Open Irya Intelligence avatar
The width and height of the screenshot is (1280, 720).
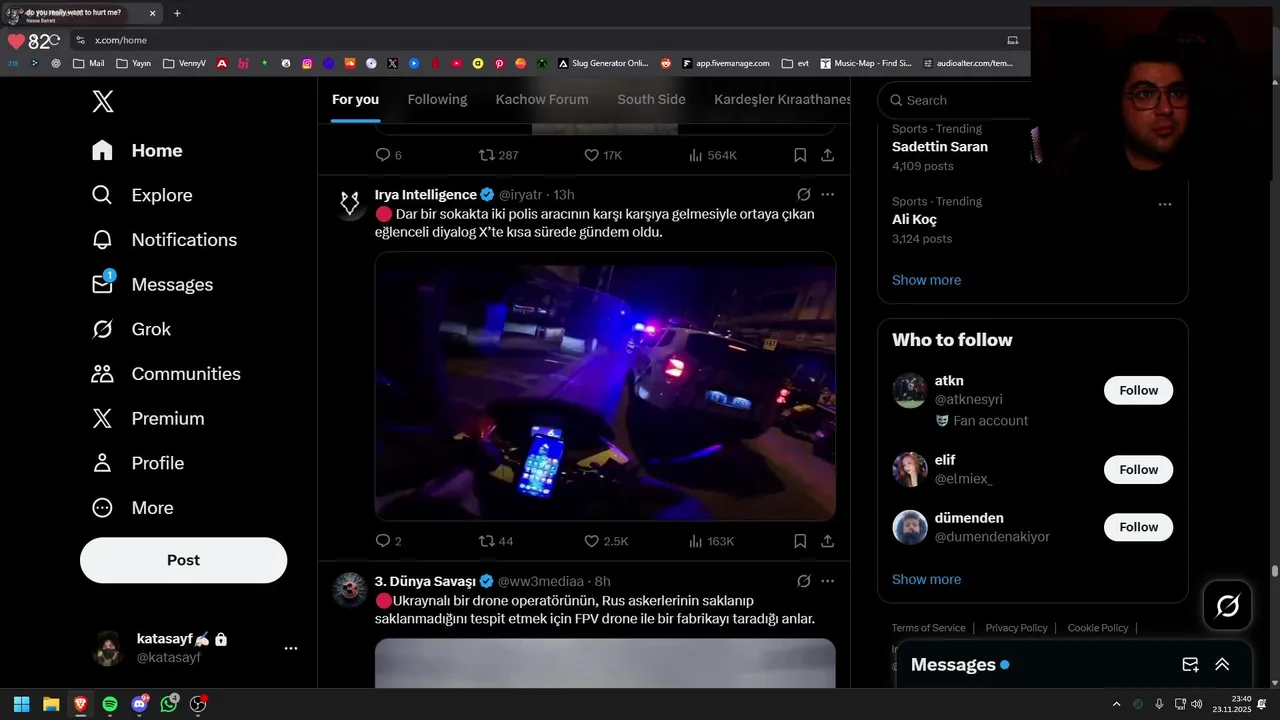[x=350, y=202]
